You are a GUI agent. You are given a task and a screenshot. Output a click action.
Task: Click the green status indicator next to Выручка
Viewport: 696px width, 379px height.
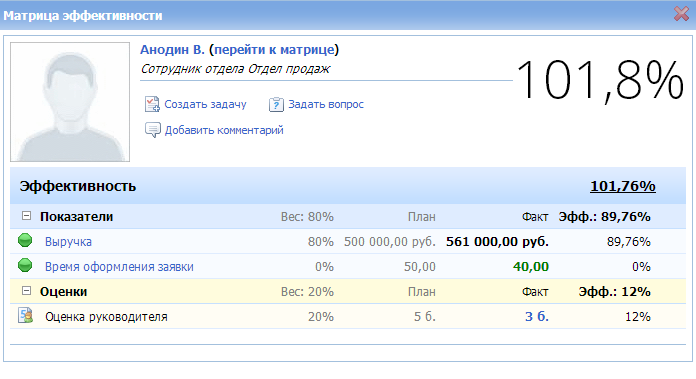25,241
